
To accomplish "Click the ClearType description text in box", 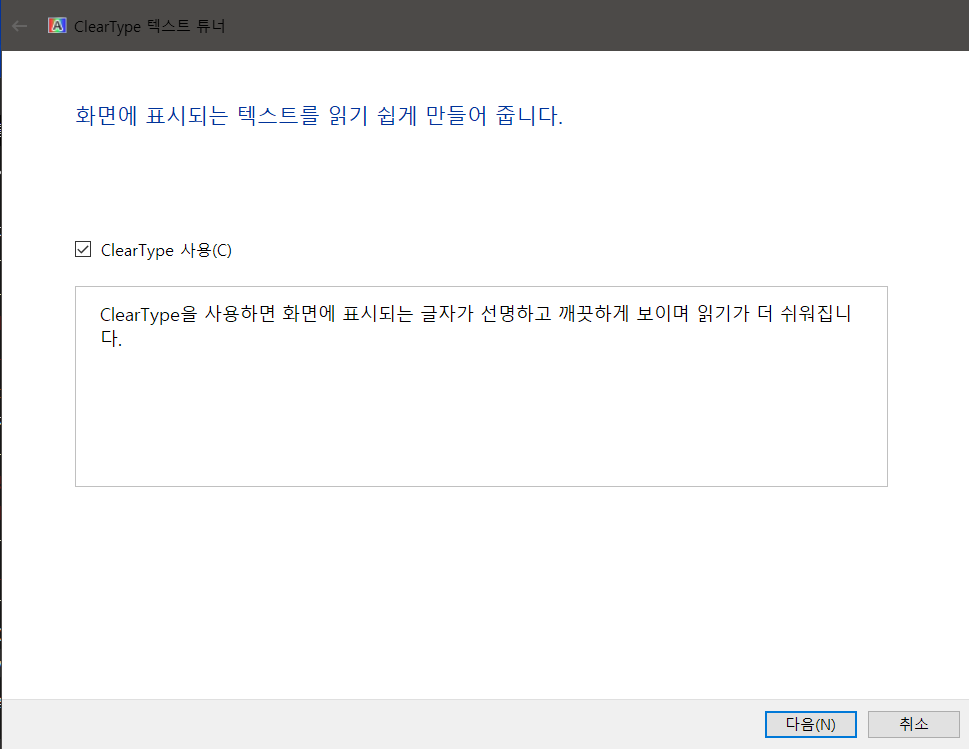I will click(476, 326).
